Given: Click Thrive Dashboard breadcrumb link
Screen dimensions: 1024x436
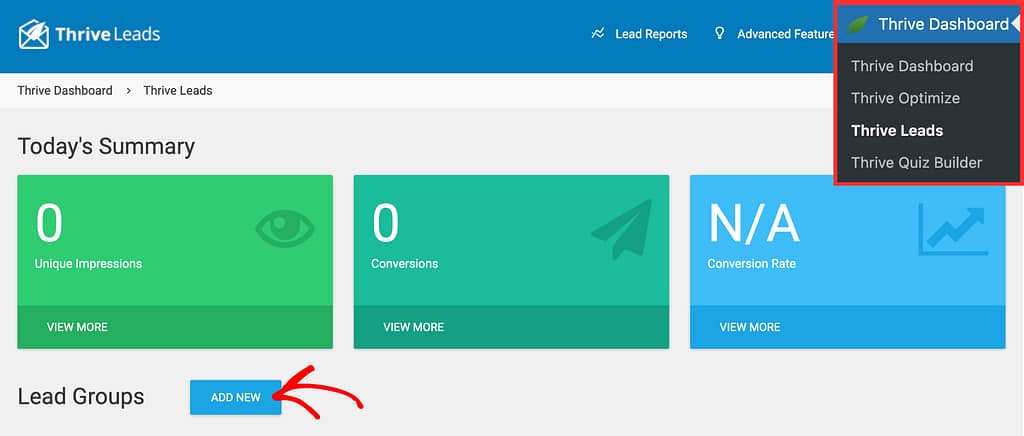Looking at the screenshot, I should click(65, 91).
